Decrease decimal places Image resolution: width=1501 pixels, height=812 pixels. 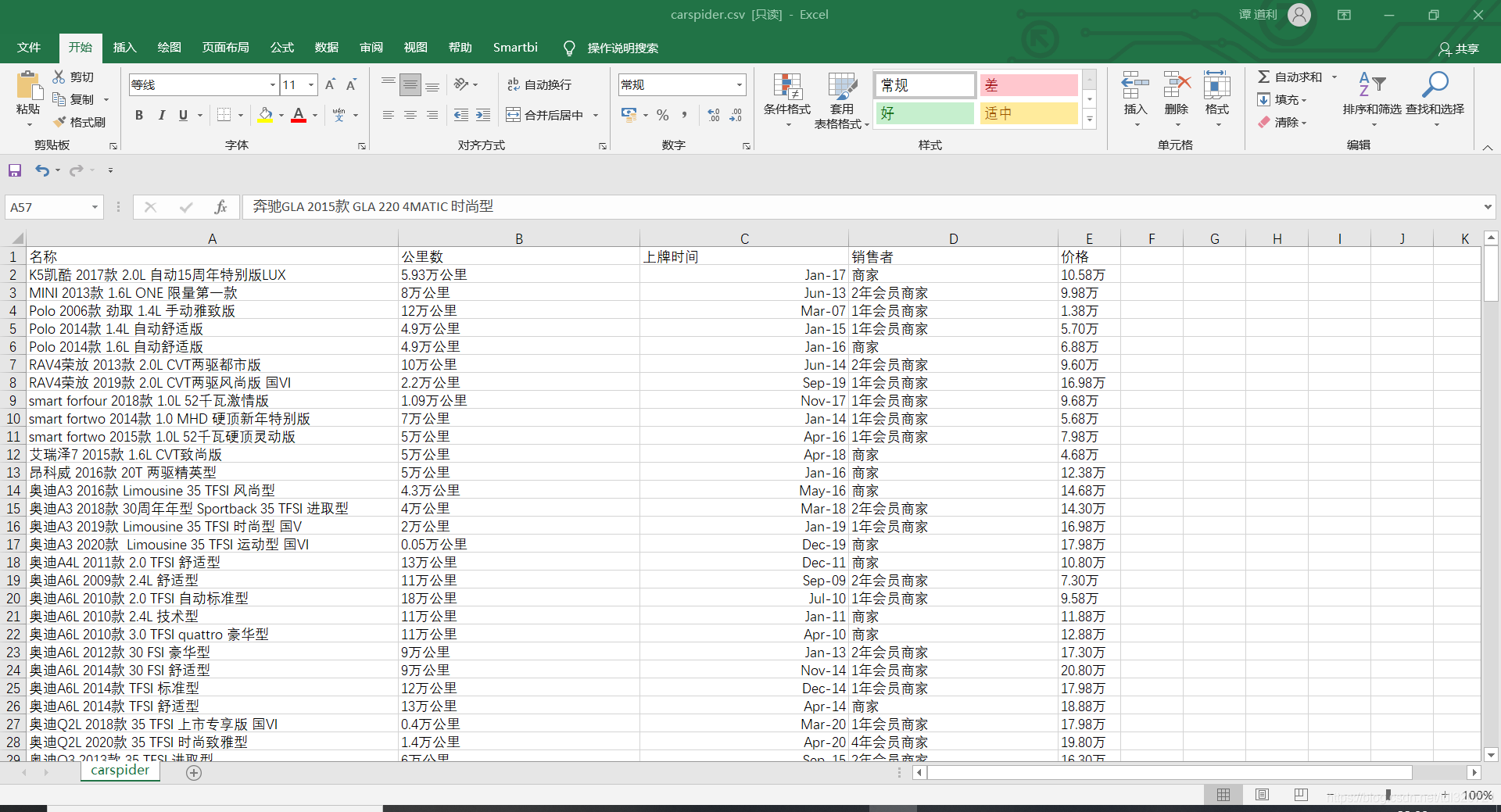click(736, 115)
